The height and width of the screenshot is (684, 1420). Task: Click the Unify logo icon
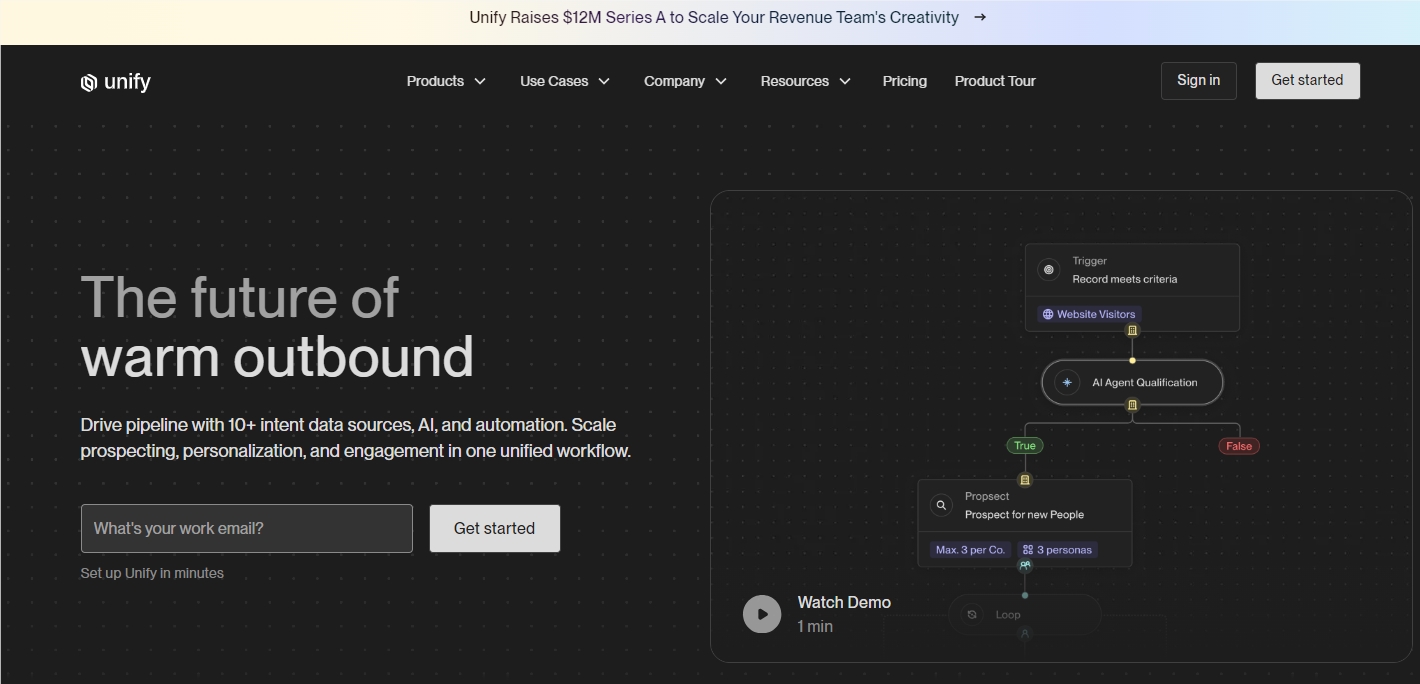[89, 82]
